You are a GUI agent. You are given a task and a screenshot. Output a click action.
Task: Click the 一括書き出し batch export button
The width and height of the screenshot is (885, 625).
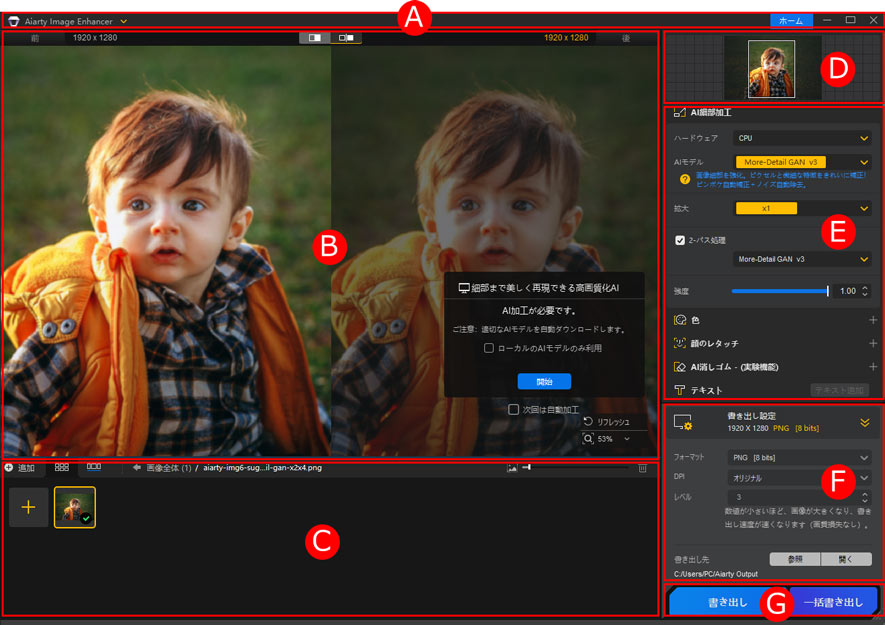[x=832, y=601]
